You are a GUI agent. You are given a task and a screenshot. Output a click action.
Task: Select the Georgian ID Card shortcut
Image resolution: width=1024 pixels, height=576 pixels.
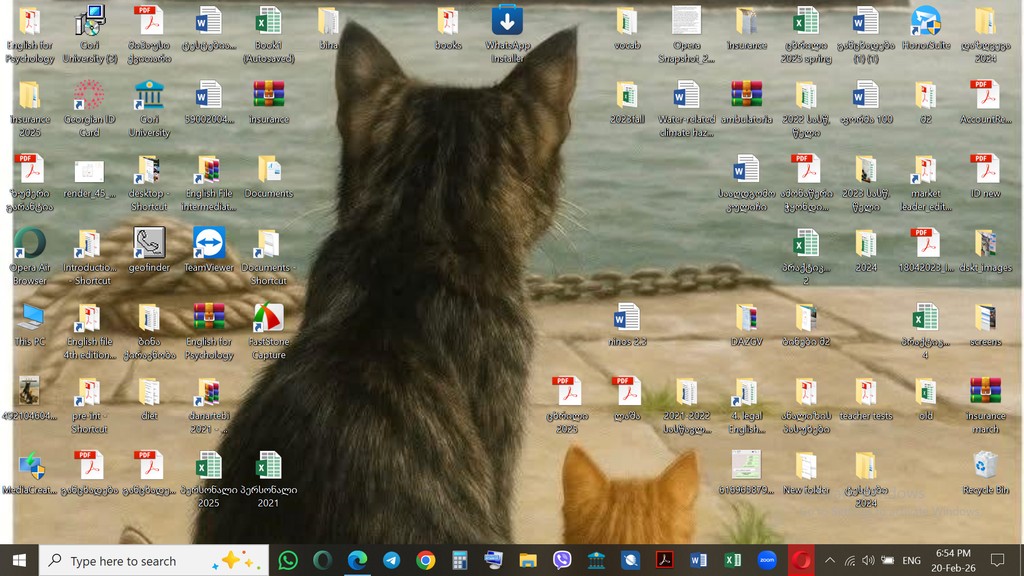click(89, 108)
